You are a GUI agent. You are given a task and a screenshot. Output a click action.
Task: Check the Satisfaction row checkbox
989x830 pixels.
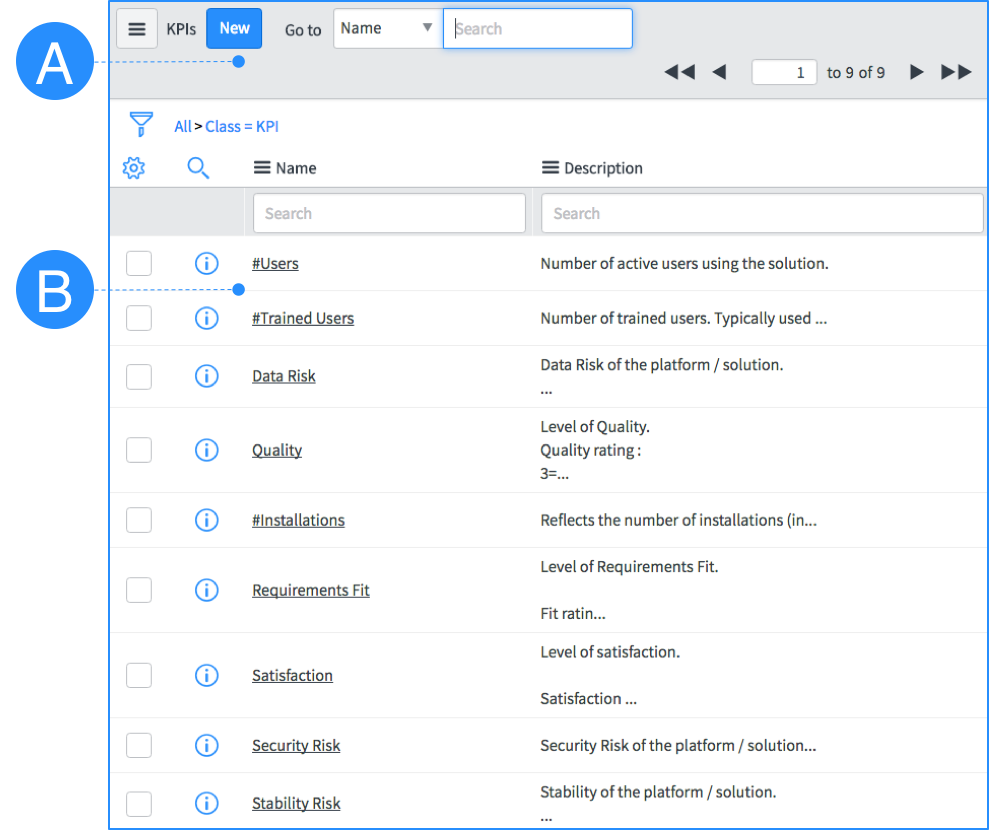[139, 675]
